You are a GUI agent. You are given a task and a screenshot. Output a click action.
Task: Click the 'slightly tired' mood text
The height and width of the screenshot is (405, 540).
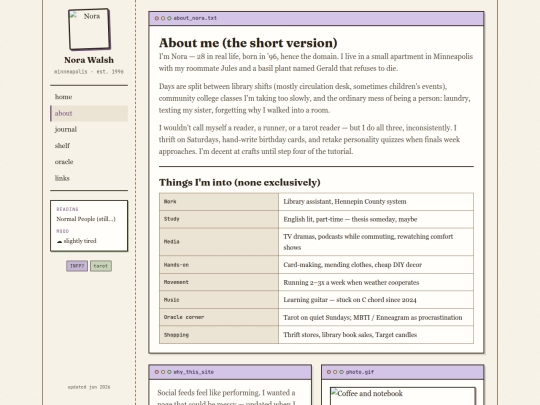(x=80, y=241)
